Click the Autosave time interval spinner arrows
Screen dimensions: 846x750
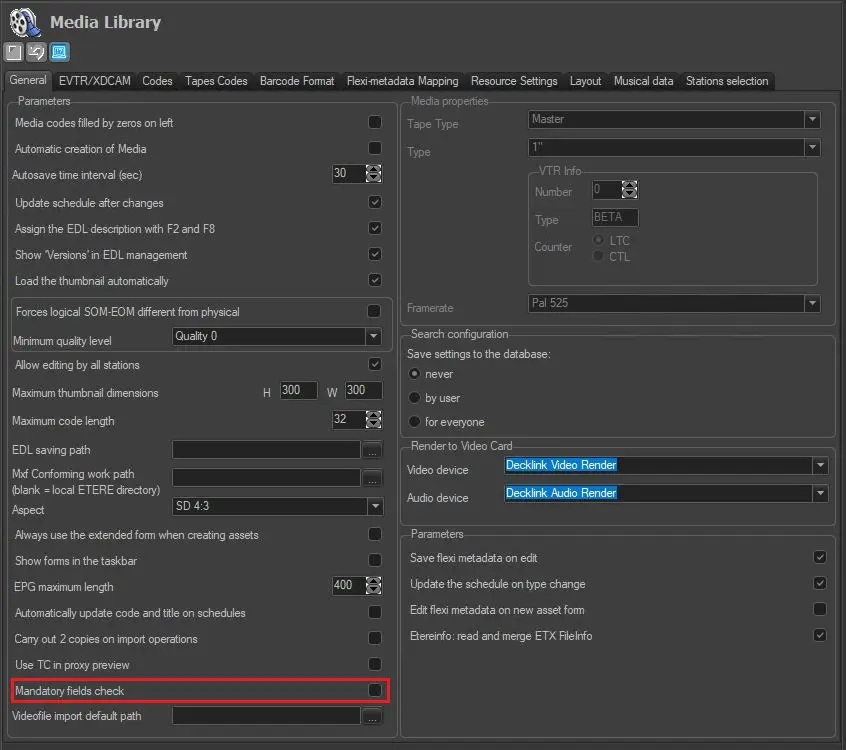pyautogui.click(x=374, y=173)
